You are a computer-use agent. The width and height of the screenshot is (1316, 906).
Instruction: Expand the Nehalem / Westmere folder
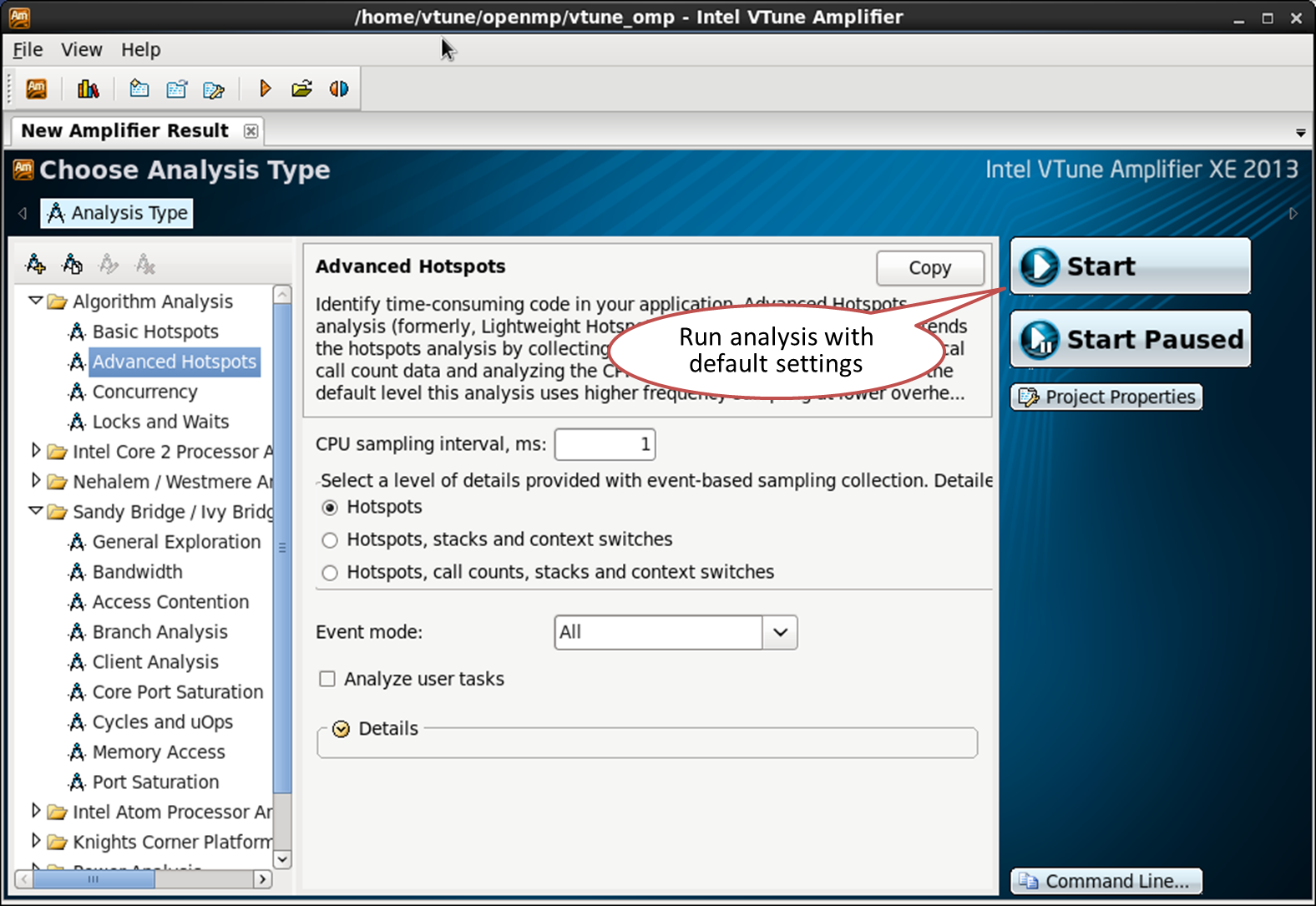[35, 481]
